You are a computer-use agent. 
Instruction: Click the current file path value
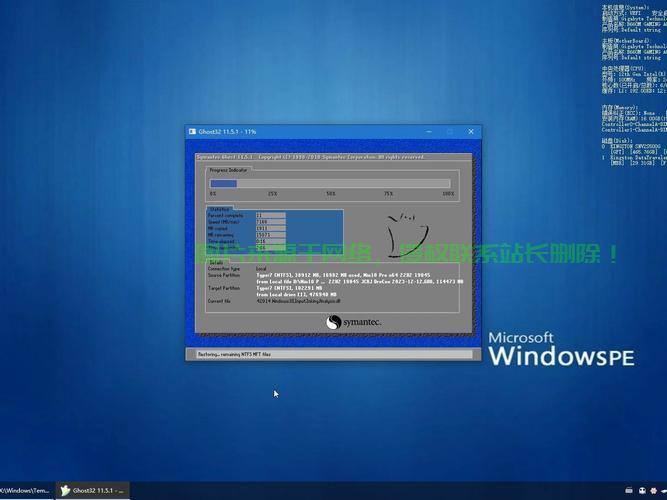(298, 301)
